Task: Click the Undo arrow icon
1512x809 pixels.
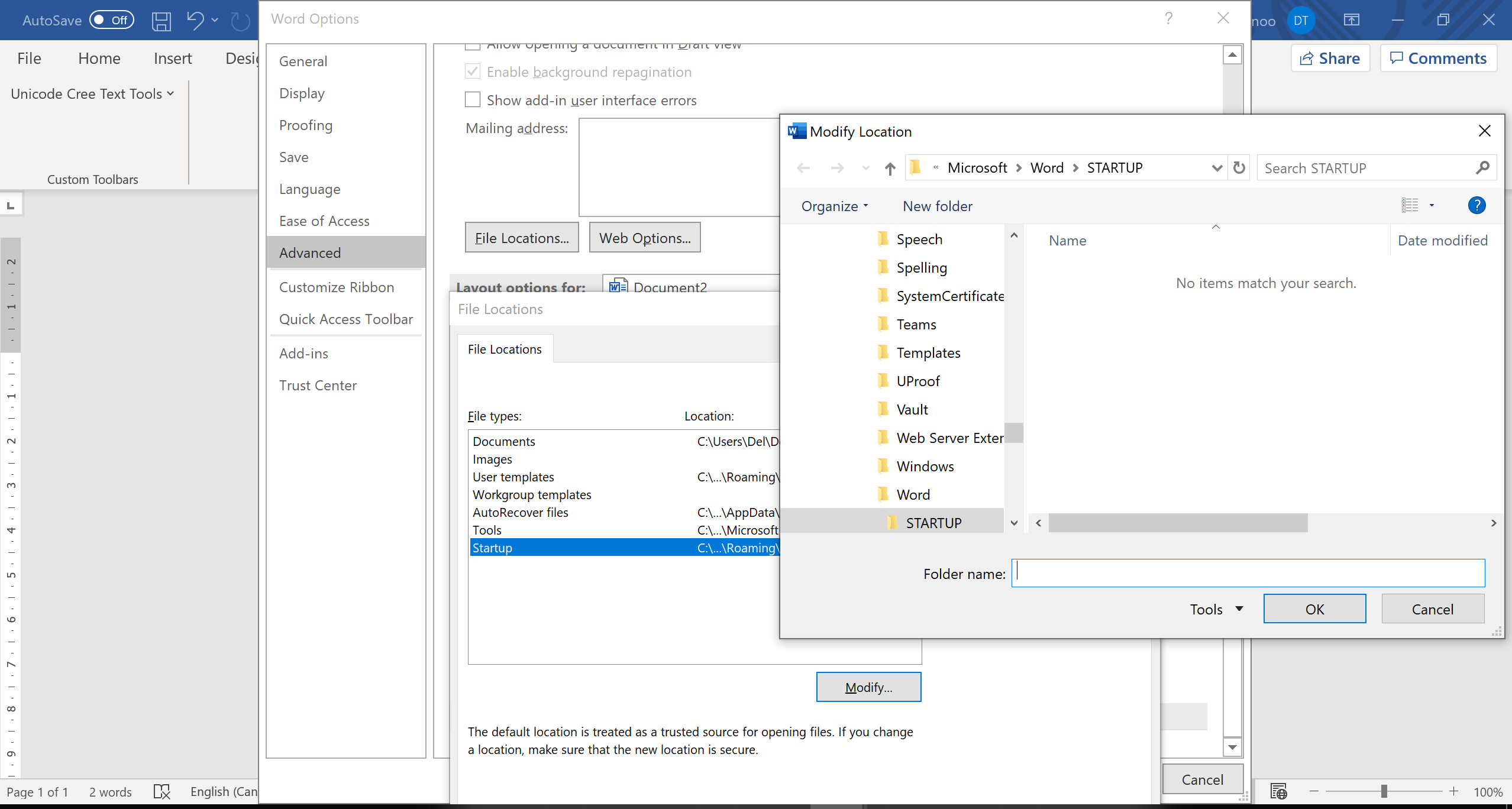Action: click(195, 20)
